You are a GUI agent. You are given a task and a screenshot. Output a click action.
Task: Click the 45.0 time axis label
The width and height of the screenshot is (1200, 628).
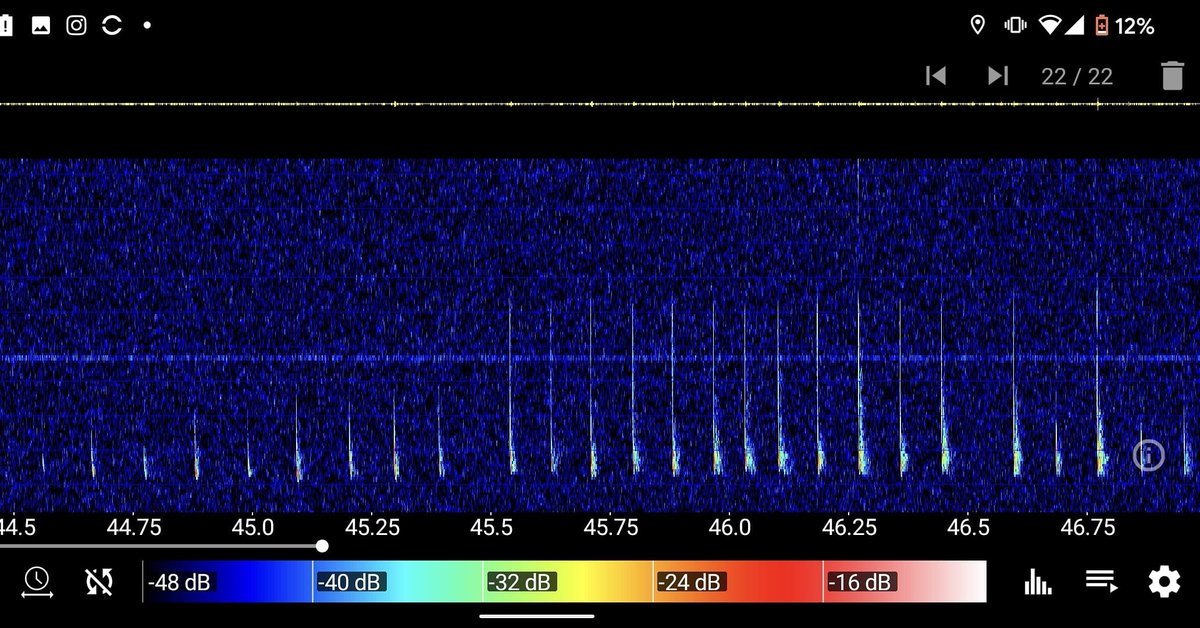coord(253,526)
